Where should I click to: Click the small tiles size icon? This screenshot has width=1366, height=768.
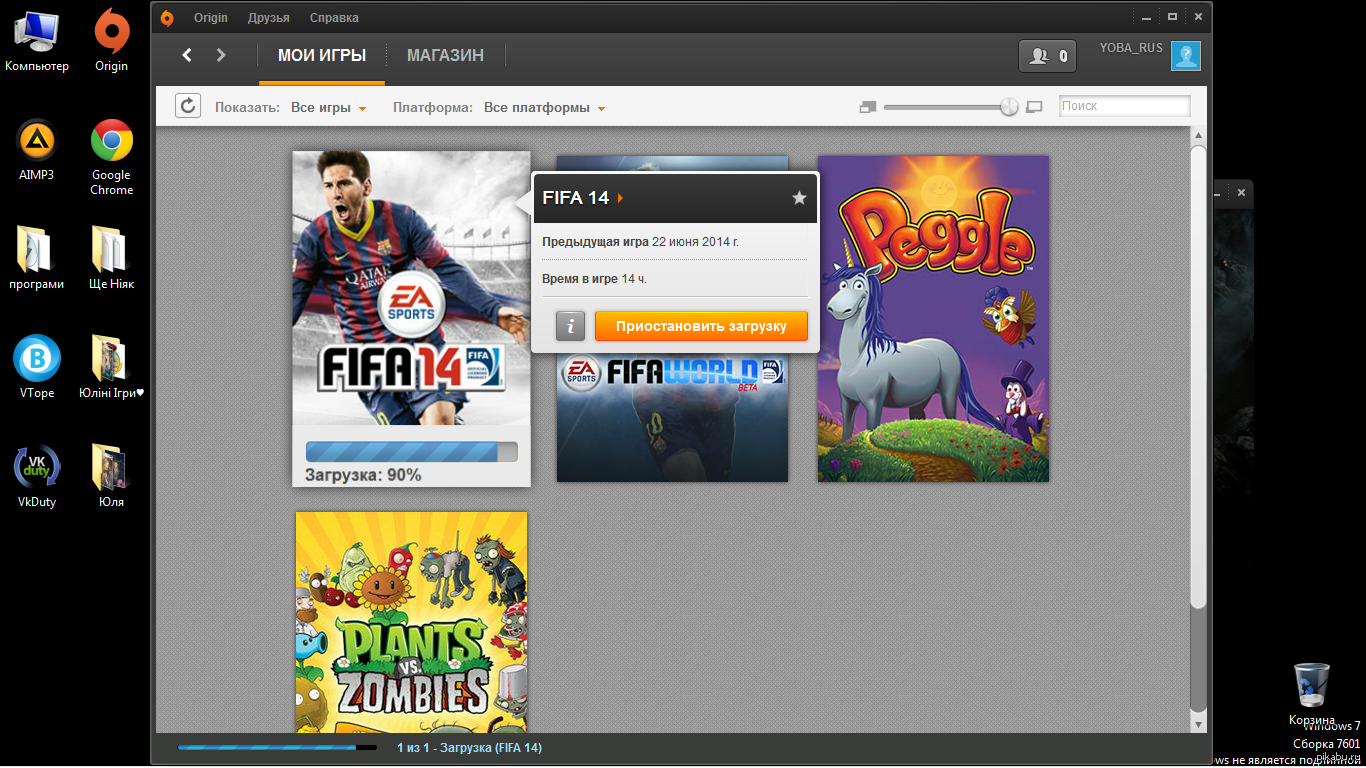click(x=868, y=107)
